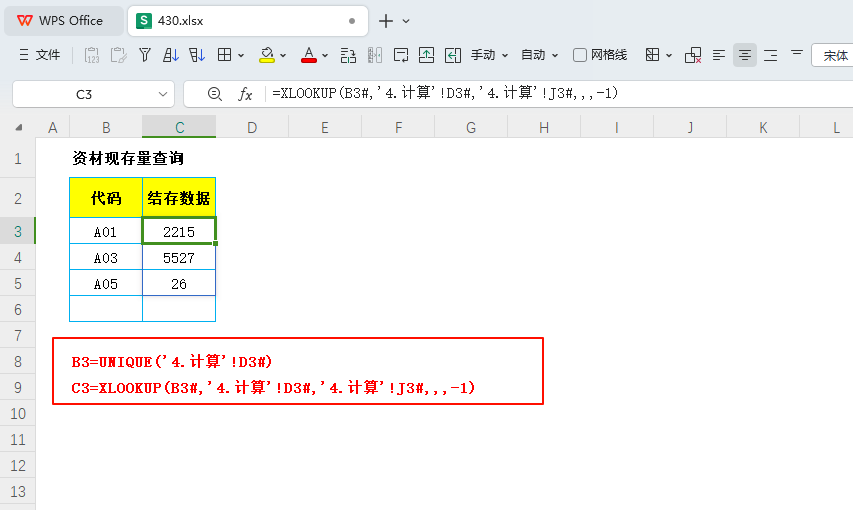Open the 自动 dropdown
The image size is (853, 510).
[539, 55]
